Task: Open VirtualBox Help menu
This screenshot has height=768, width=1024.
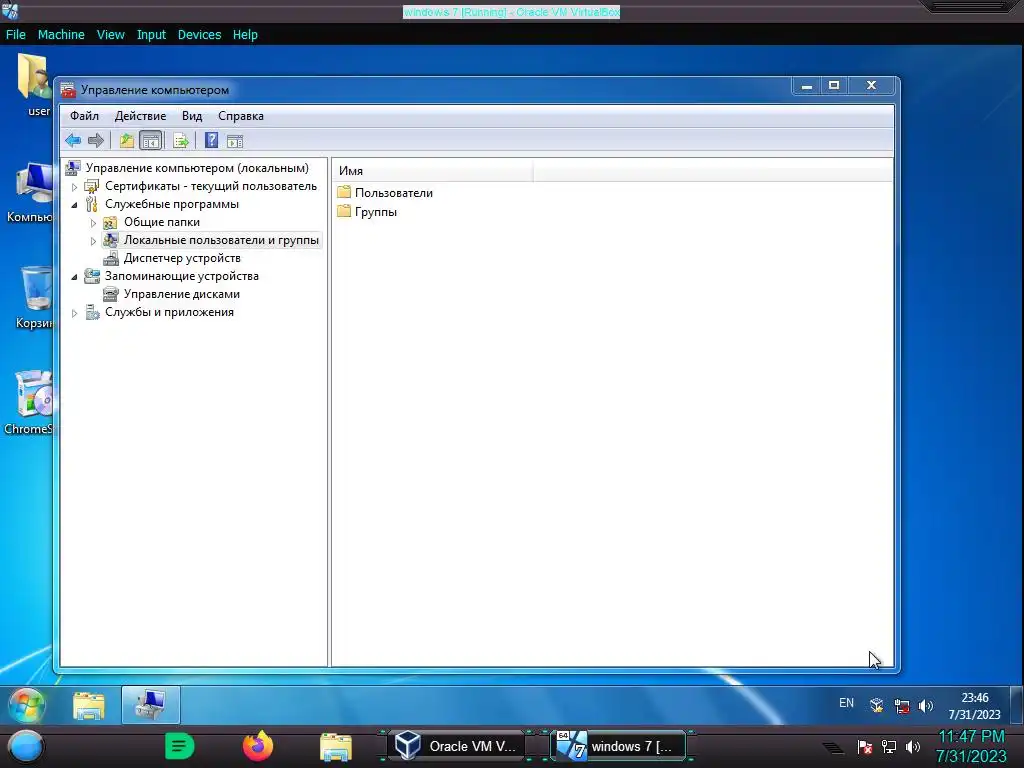Action: tap(245, 35)
